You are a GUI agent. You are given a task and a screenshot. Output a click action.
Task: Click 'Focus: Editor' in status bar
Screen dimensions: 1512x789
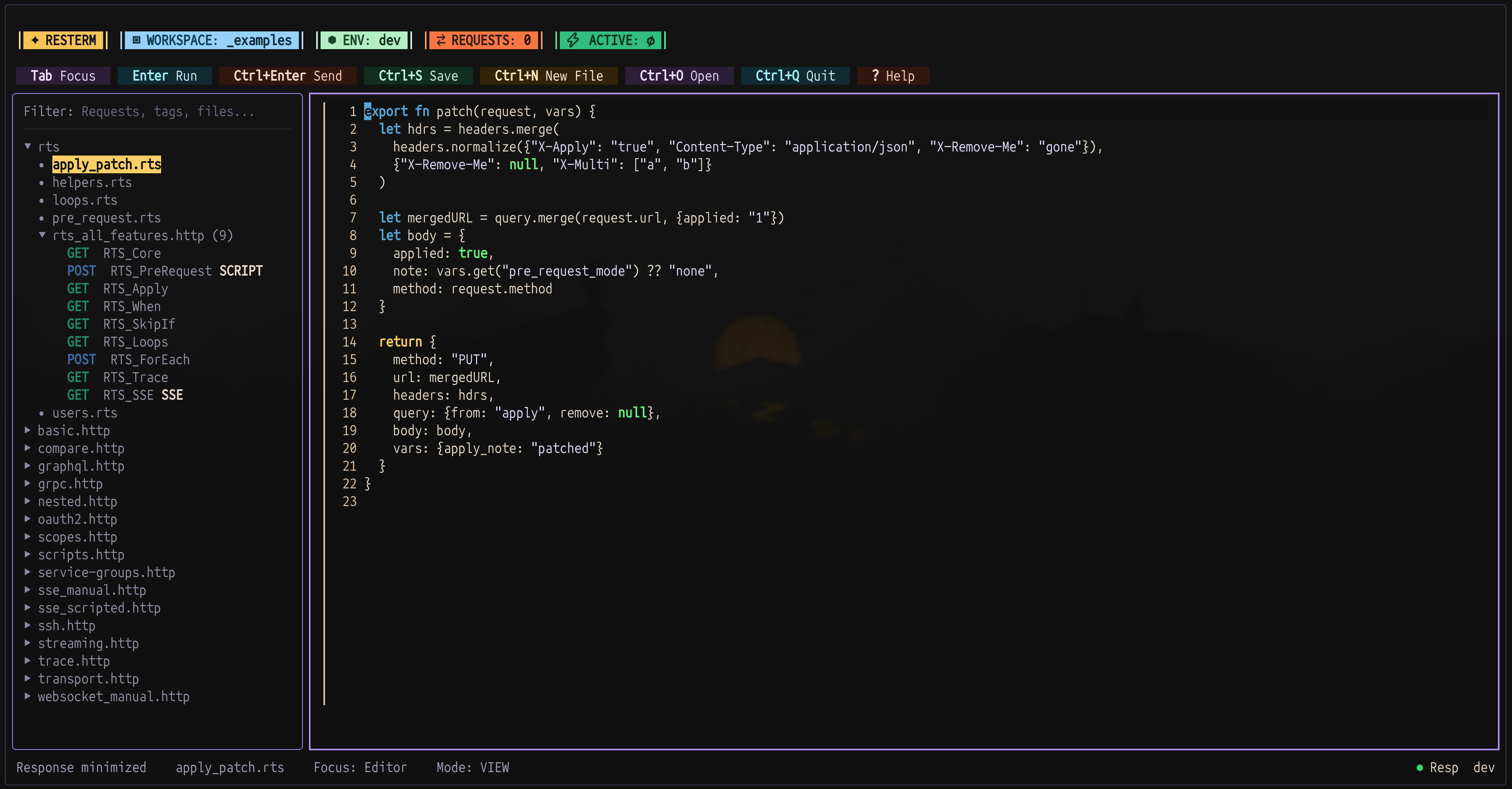(360, 767)
